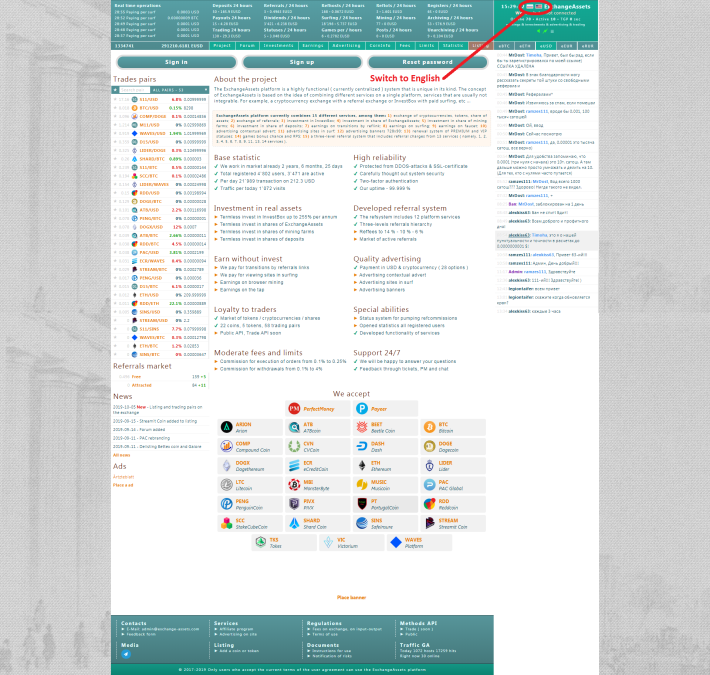Open the Forum menu tab
The width and height of the screenshot is (710, 675).
(x=247, y=46)
